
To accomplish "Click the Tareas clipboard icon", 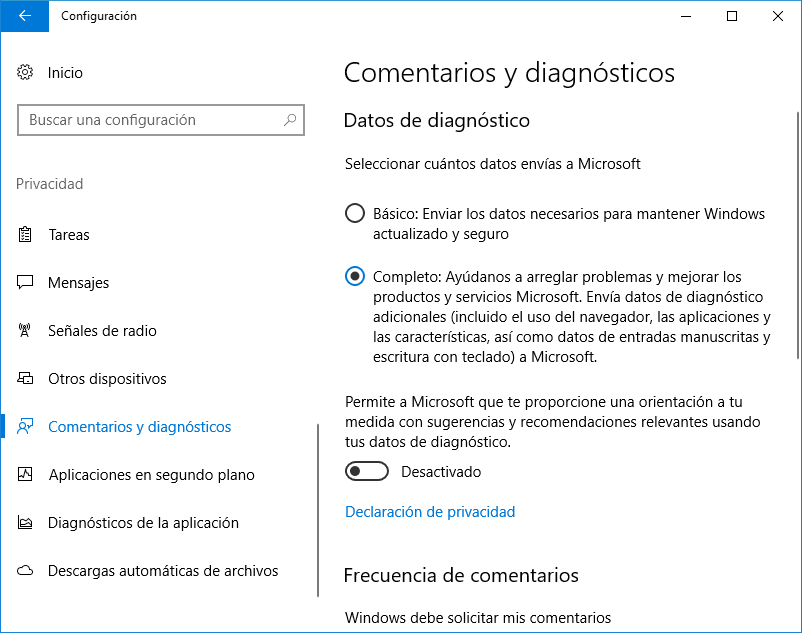I will (26, 235).
